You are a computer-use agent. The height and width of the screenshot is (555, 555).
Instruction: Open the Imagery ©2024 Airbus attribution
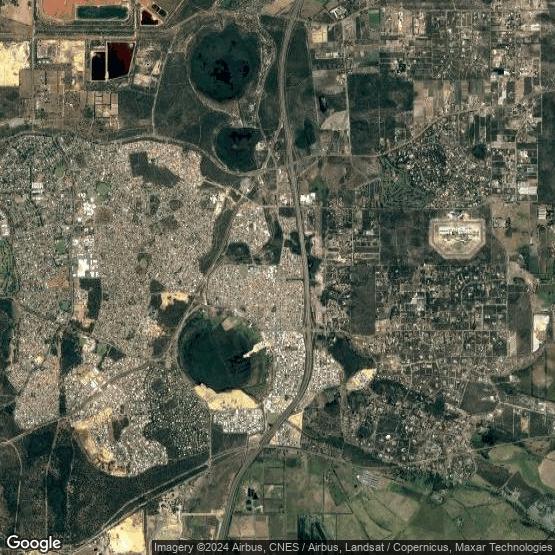point(207,547)
